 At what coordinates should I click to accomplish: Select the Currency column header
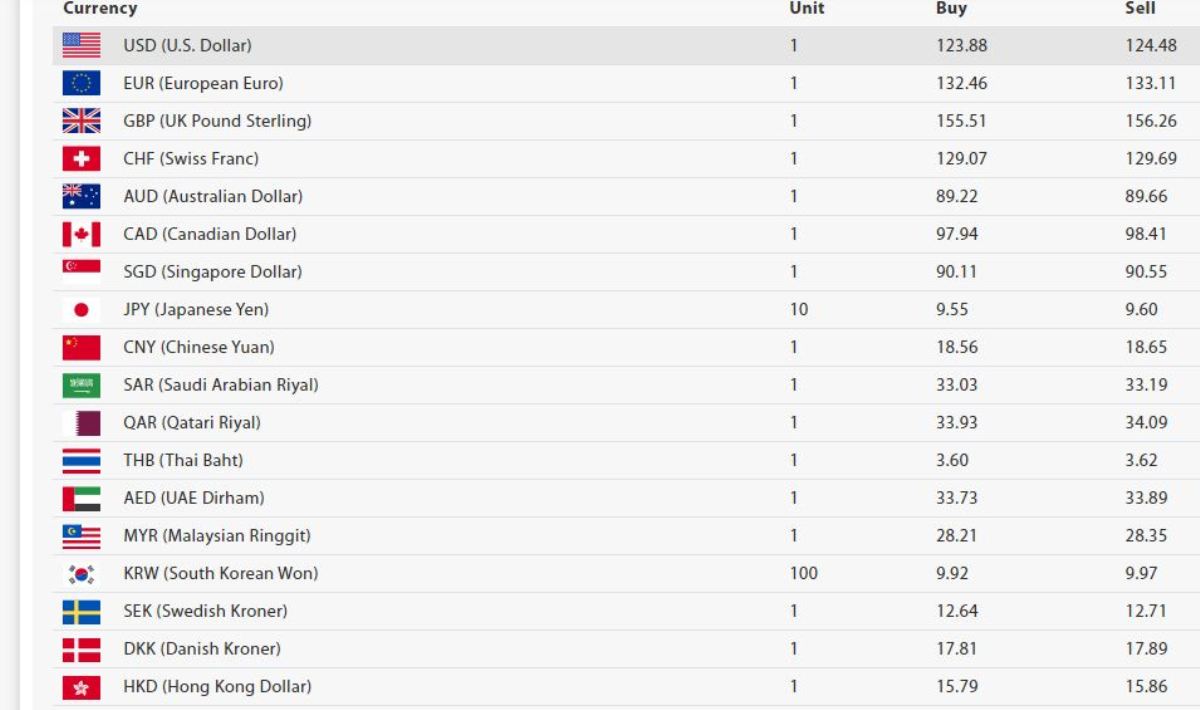[x=100, y=8]
